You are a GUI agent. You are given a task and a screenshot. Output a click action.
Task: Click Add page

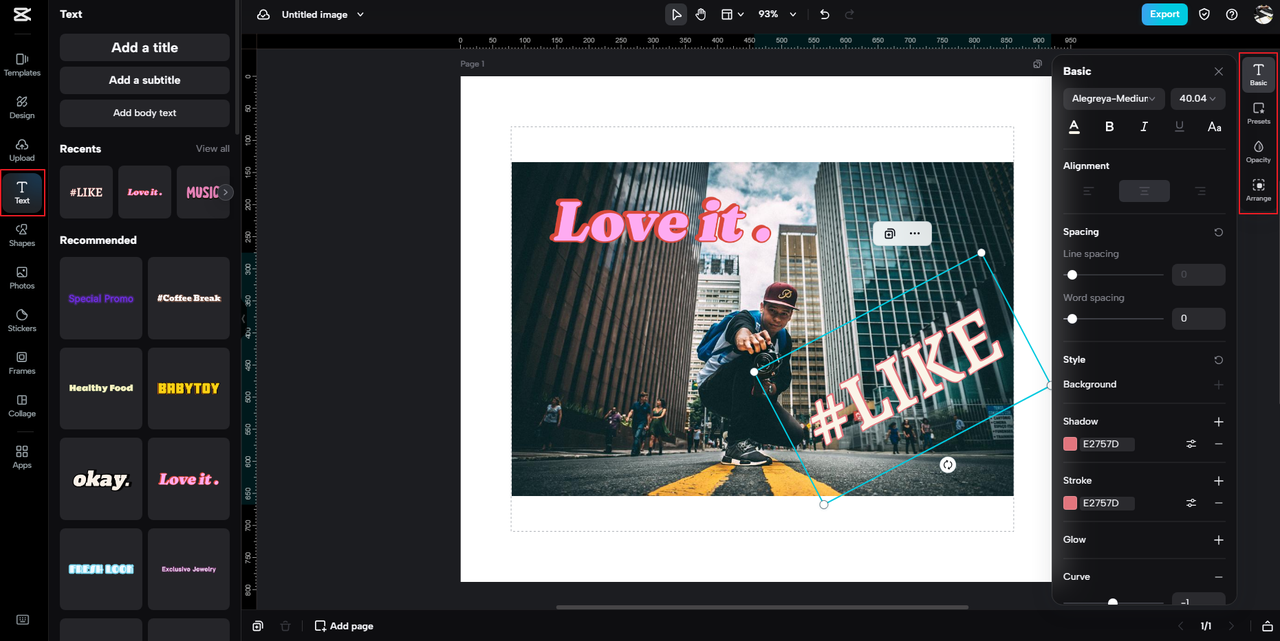coord(344,626)
